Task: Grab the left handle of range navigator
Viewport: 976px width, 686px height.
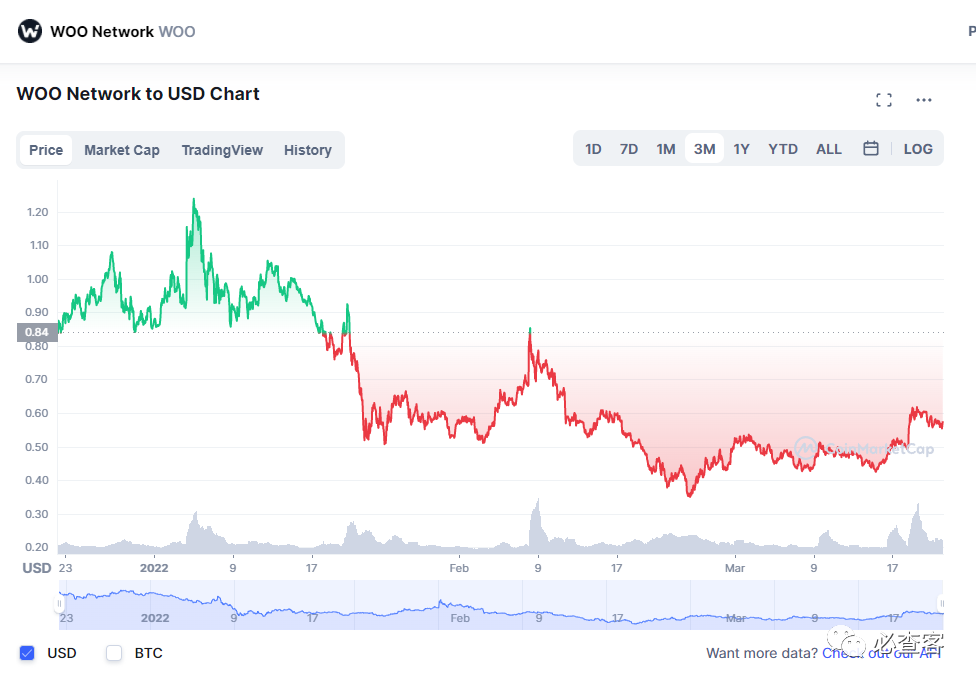Action: tap(60, 603)
